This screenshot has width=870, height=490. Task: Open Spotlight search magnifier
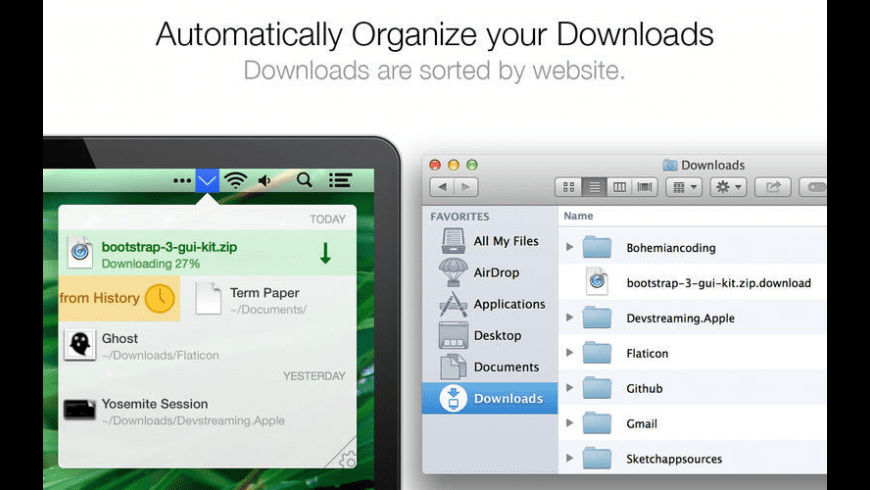pyautogui.click(x=304, y=180)
